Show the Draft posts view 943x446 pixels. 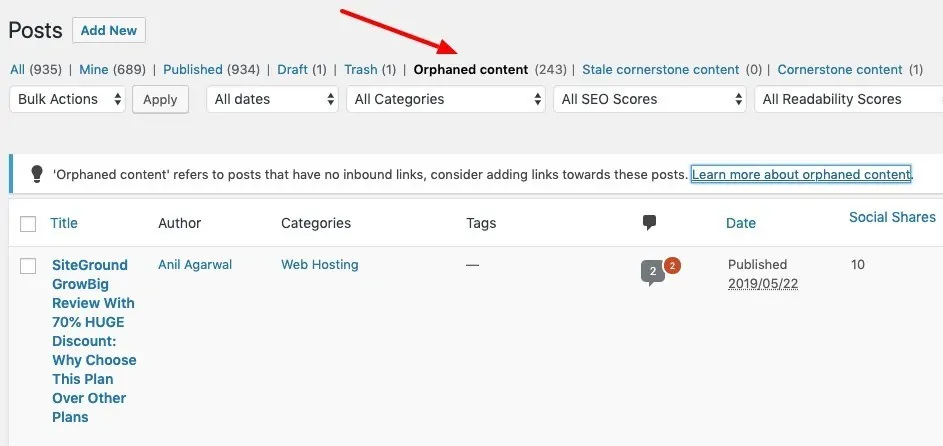click(292, 70)
